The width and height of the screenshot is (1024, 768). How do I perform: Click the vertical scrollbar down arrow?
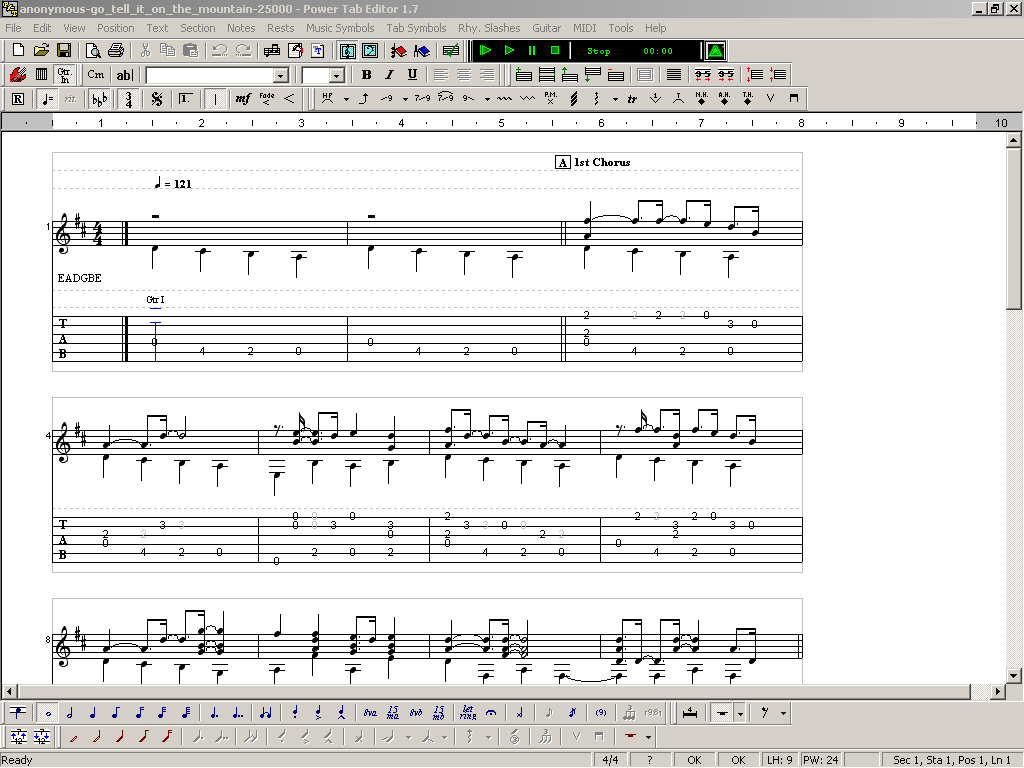[x=1014, y=676]
